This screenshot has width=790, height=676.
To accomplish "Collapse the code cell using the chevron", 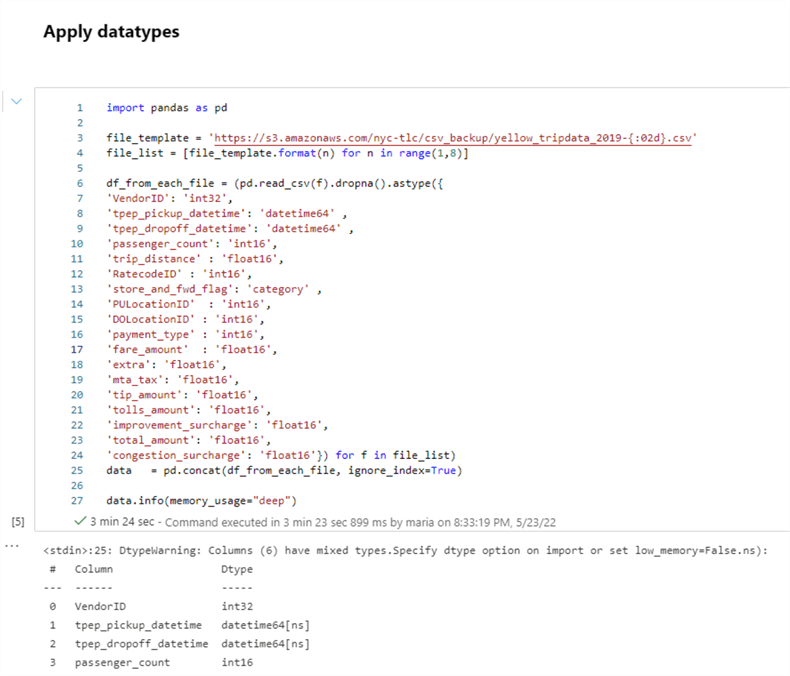I will point(17,101).
